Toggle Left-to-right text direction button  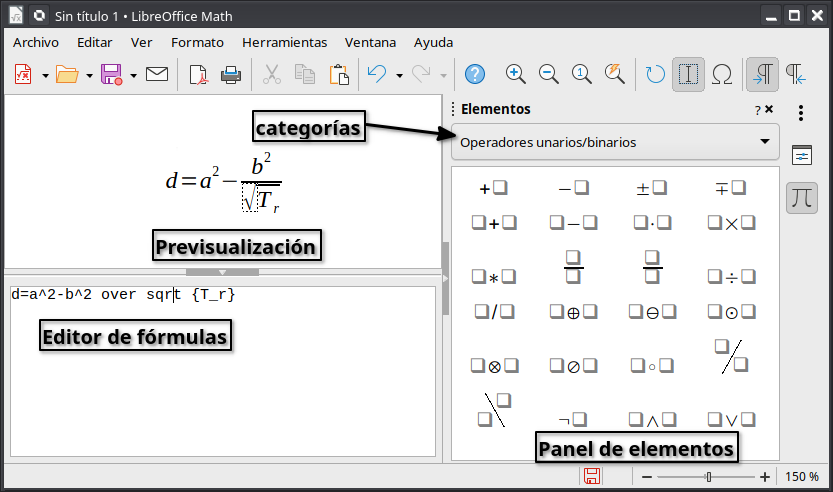click(762, 74)
